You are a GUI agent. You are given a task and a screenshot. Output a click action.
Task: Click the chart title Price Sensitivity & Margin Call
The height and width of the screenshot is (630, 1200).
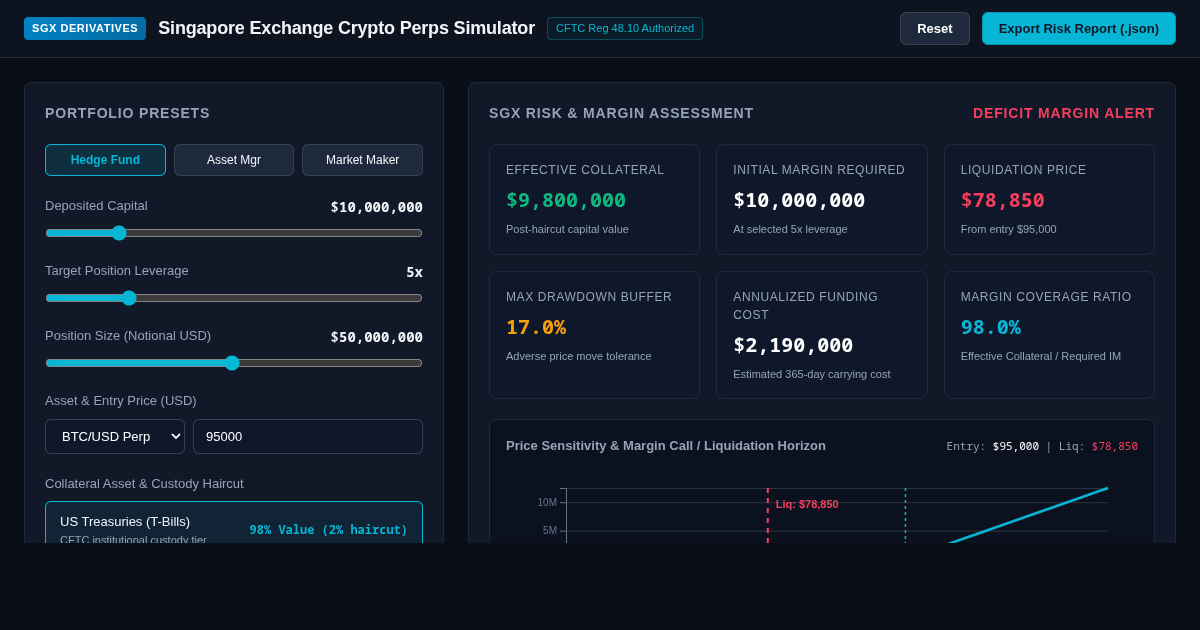tap(666, 446)
